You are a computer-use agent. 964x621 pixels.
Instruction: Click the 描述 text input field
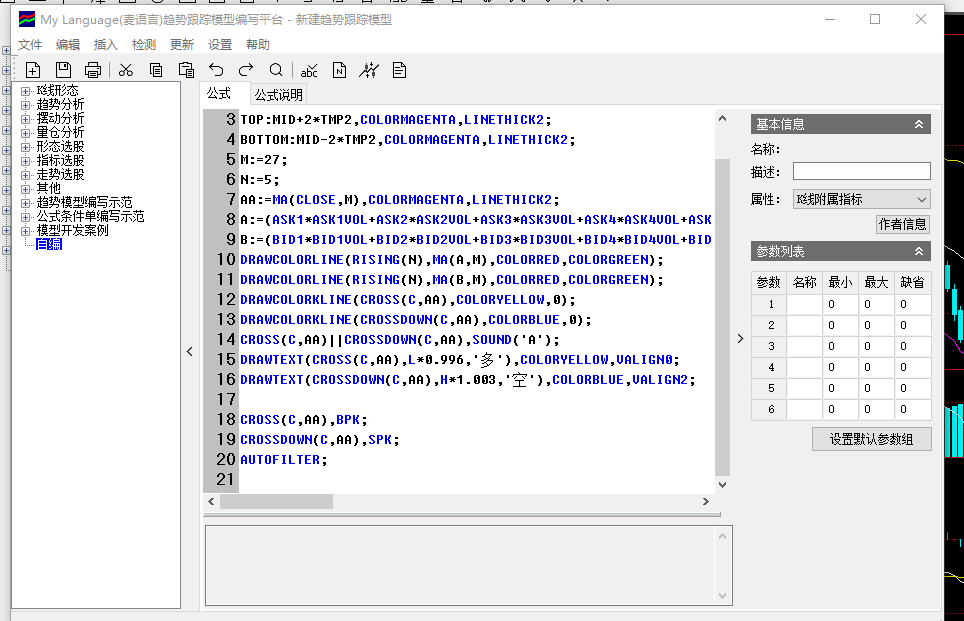coord(861,172)
